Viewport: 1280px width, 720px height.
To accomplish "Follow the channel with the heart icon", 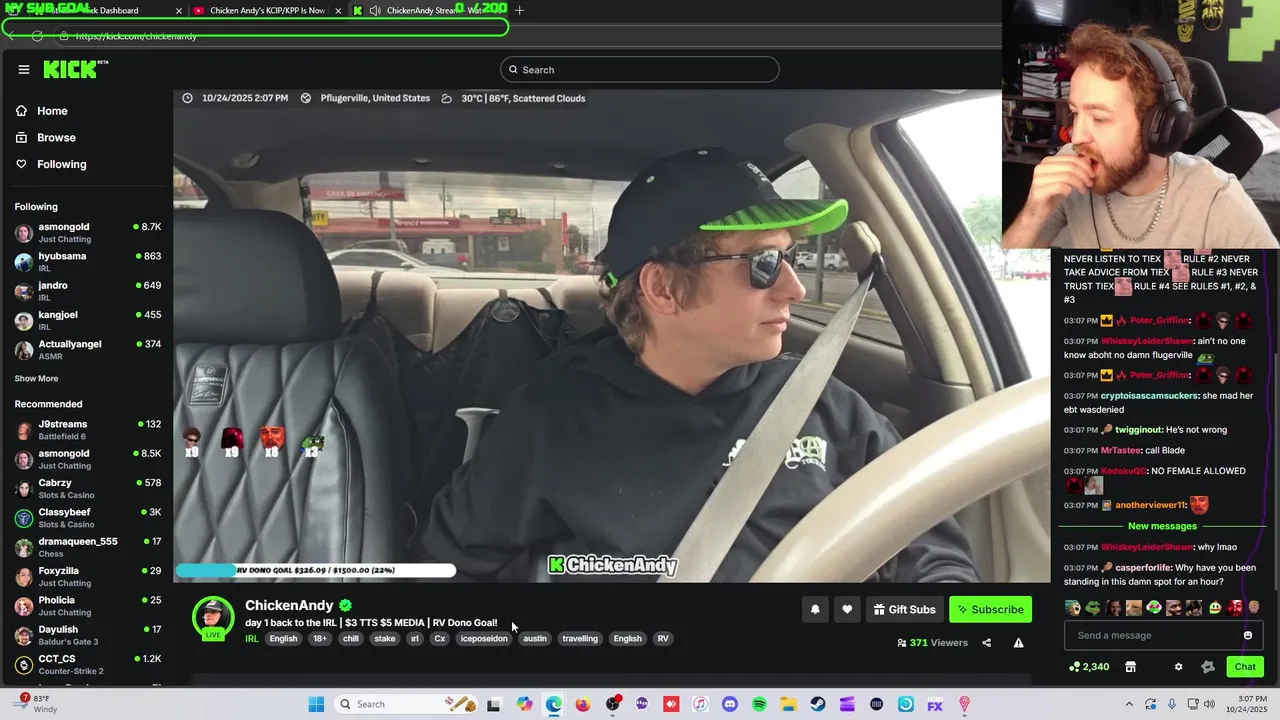I will (847, 609).
